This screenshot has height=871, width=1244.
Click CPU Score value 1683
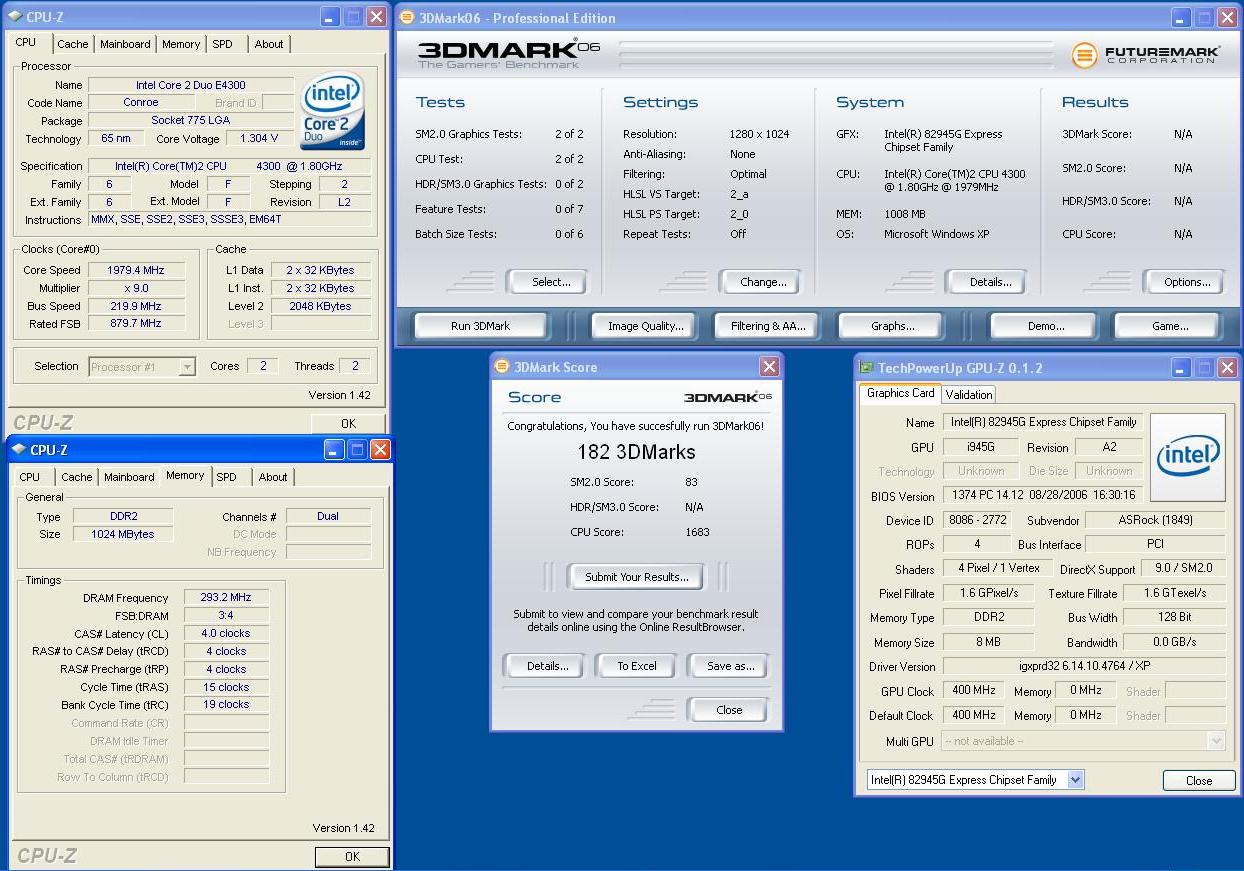697,532
